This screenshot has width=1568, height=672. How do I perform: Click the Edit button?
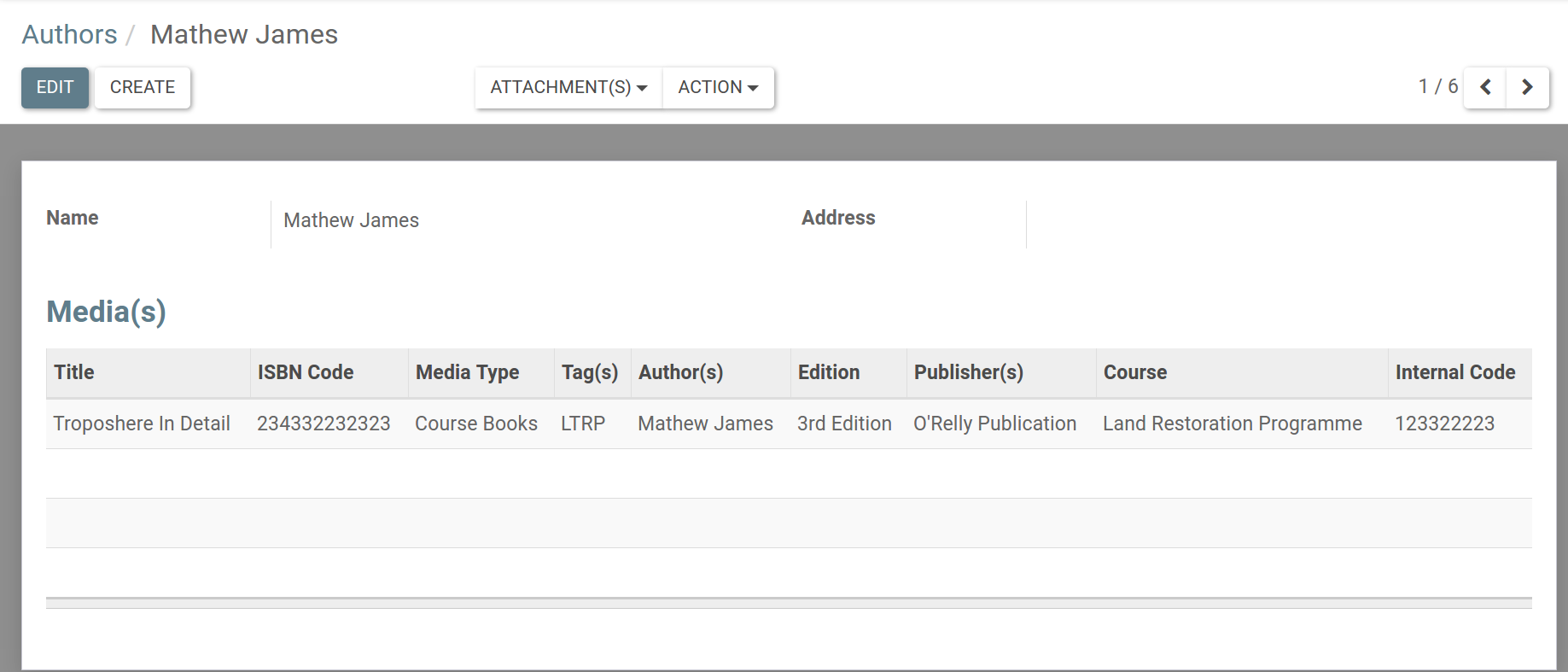tap(55, 87)
